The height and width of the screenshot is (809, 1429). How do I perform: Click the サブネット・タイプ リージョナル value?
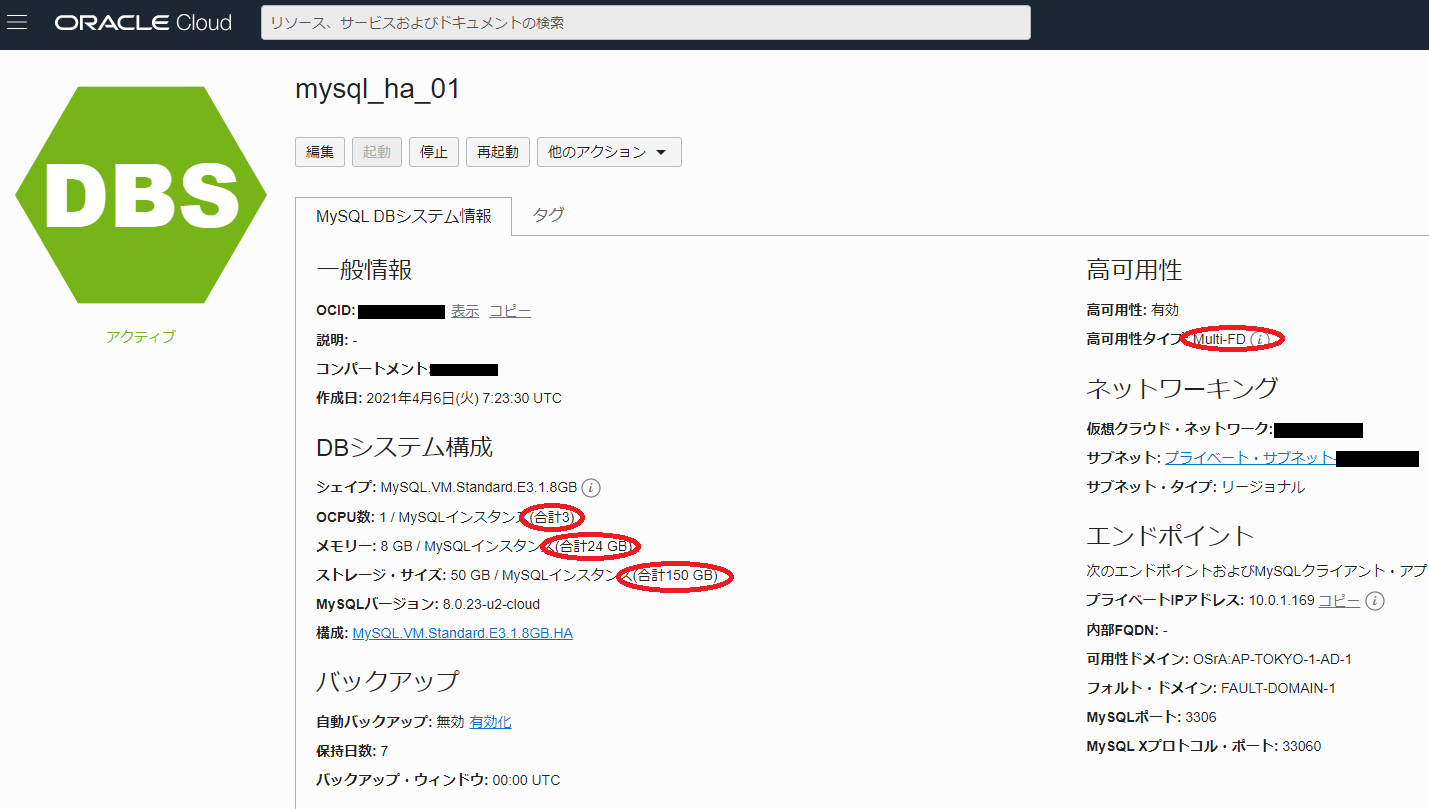coord(1263,487)
